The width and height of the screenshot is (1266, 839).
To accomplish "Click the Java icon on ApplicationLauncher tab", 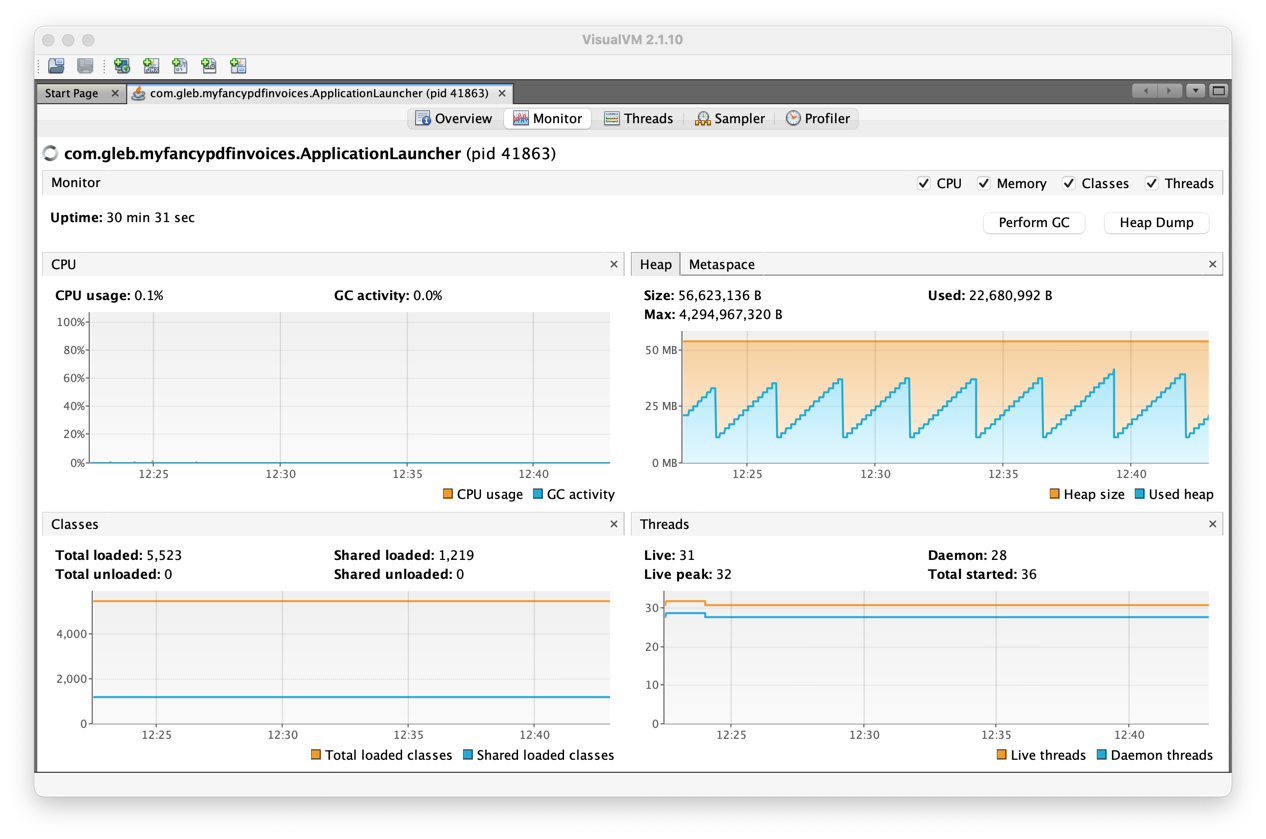I will (139, 93).
